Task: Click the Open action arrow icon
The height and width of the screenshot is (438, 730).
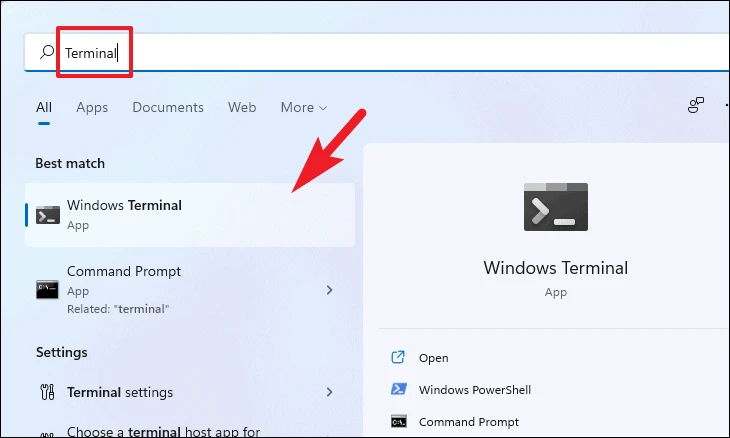Action: pos(398,357)
